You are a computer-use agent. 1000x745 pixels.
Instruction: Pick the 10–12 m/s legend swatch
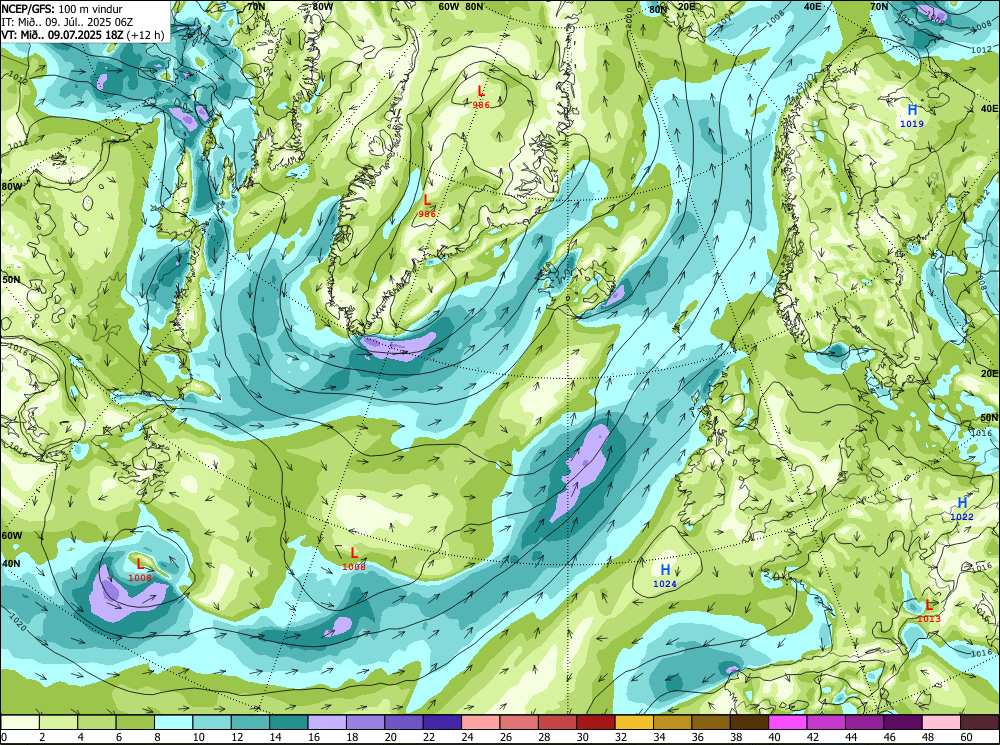(212, 722)
